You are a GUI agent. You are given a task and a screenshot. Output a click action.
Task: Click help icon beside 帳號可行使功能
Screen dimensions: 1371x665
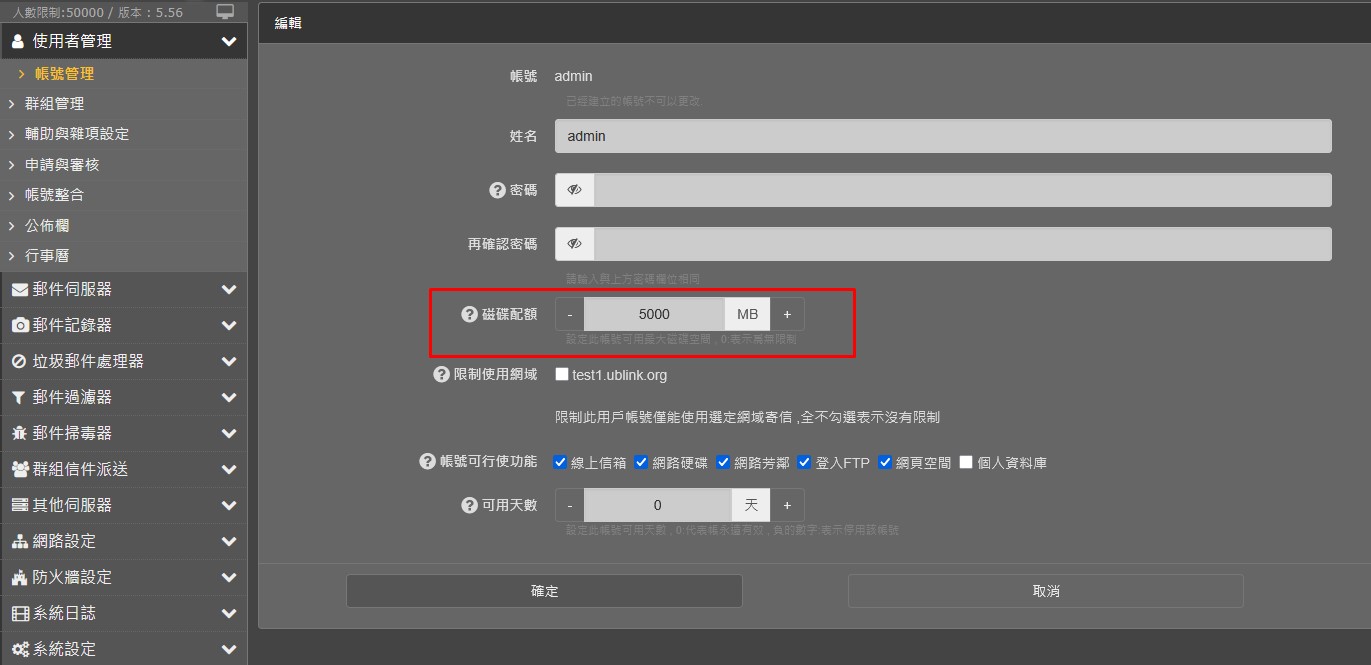point(427,462)
